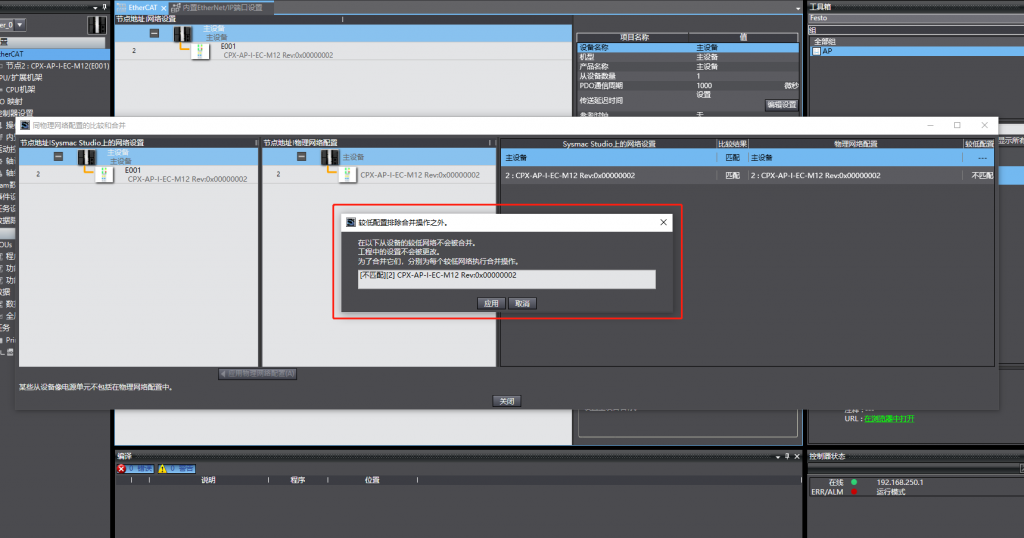Viewport: 1024px width, 538px height.
Task: Click the compare dialog's Sysmac Studio icon in title bar
Action: coord(25,125)
